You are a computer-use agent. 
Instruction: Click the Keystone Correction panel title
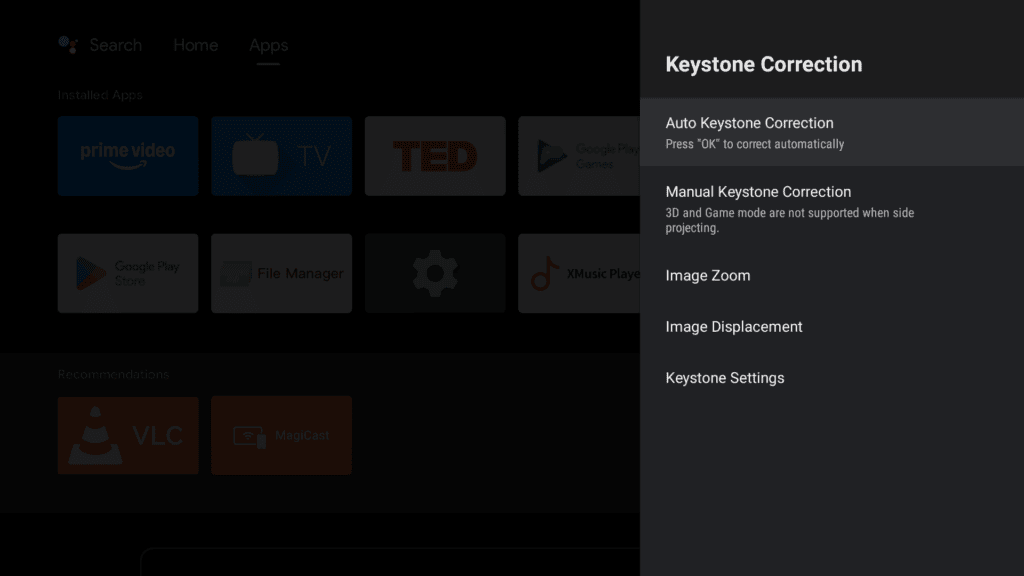(763, 65)
